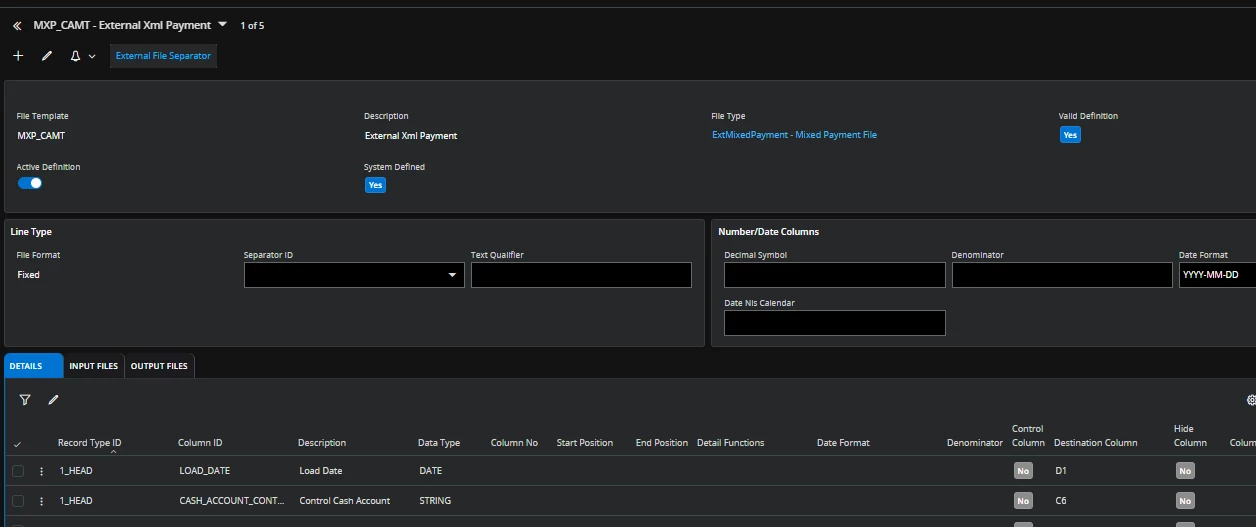Sort by Record Type ID column header

89,443
